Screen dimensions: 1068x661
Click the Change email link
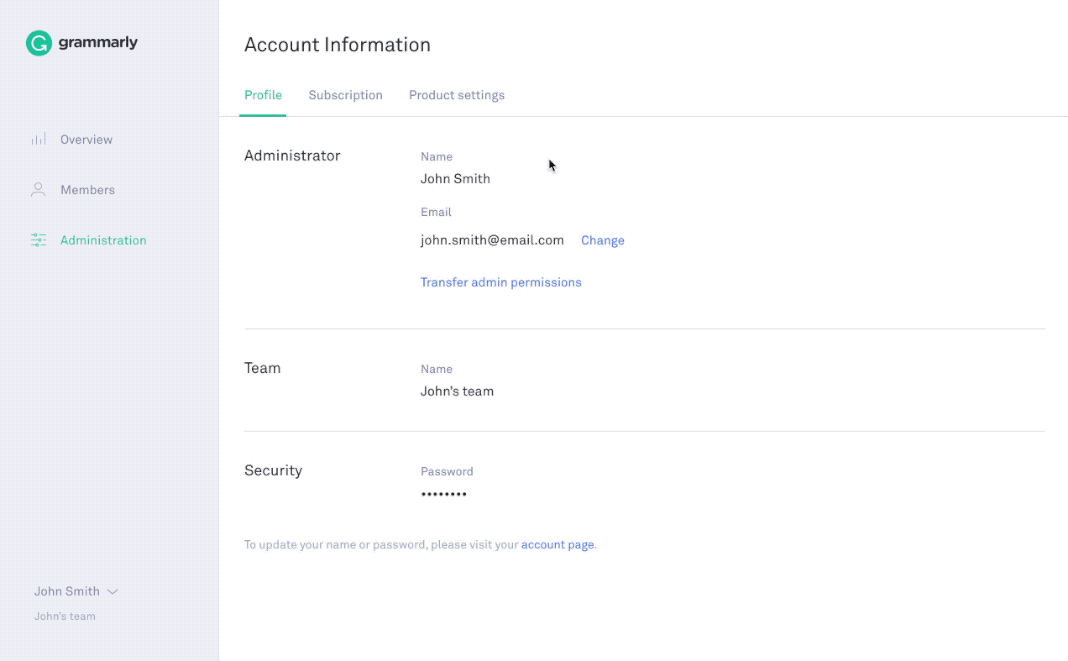pyautogui.click(x=602, y=240)
